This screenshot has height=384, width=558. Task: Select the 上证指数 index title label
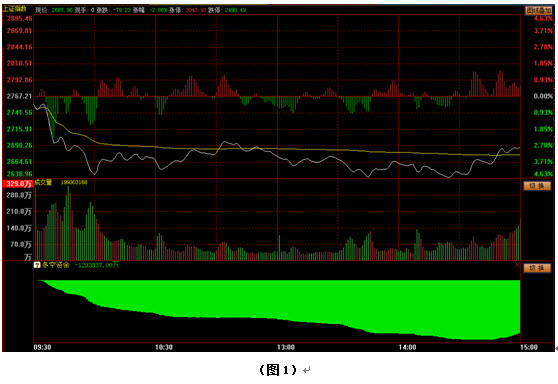(x=15, y=9)
